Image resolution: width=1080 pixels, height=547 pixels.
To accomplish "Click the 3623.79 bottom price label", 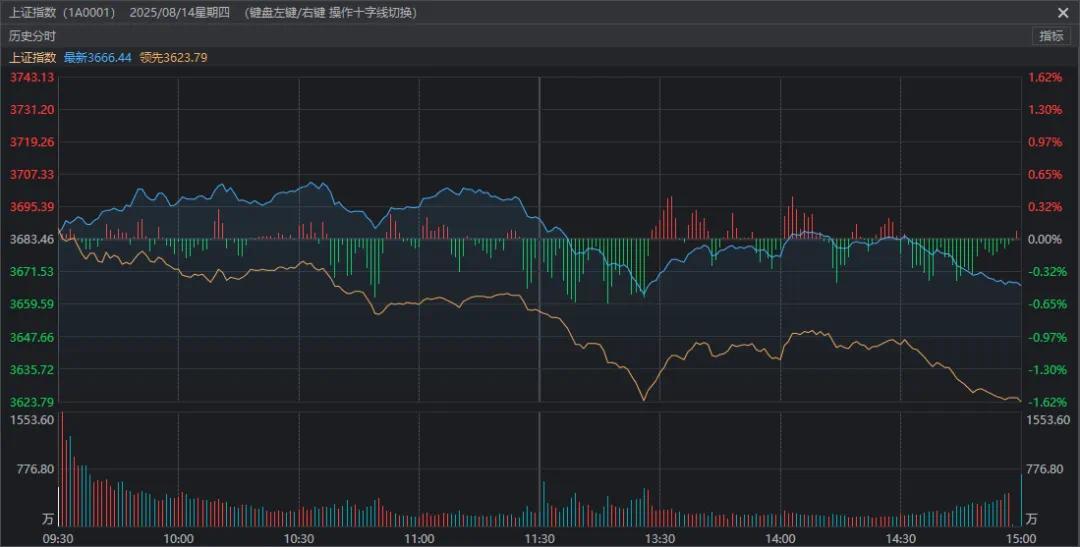I will 32,402.
